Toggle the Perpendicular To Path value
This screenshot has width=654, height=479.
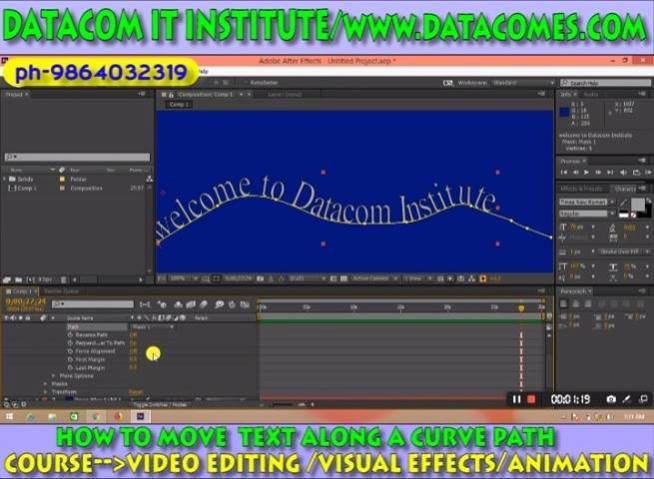tap(133, 343)
